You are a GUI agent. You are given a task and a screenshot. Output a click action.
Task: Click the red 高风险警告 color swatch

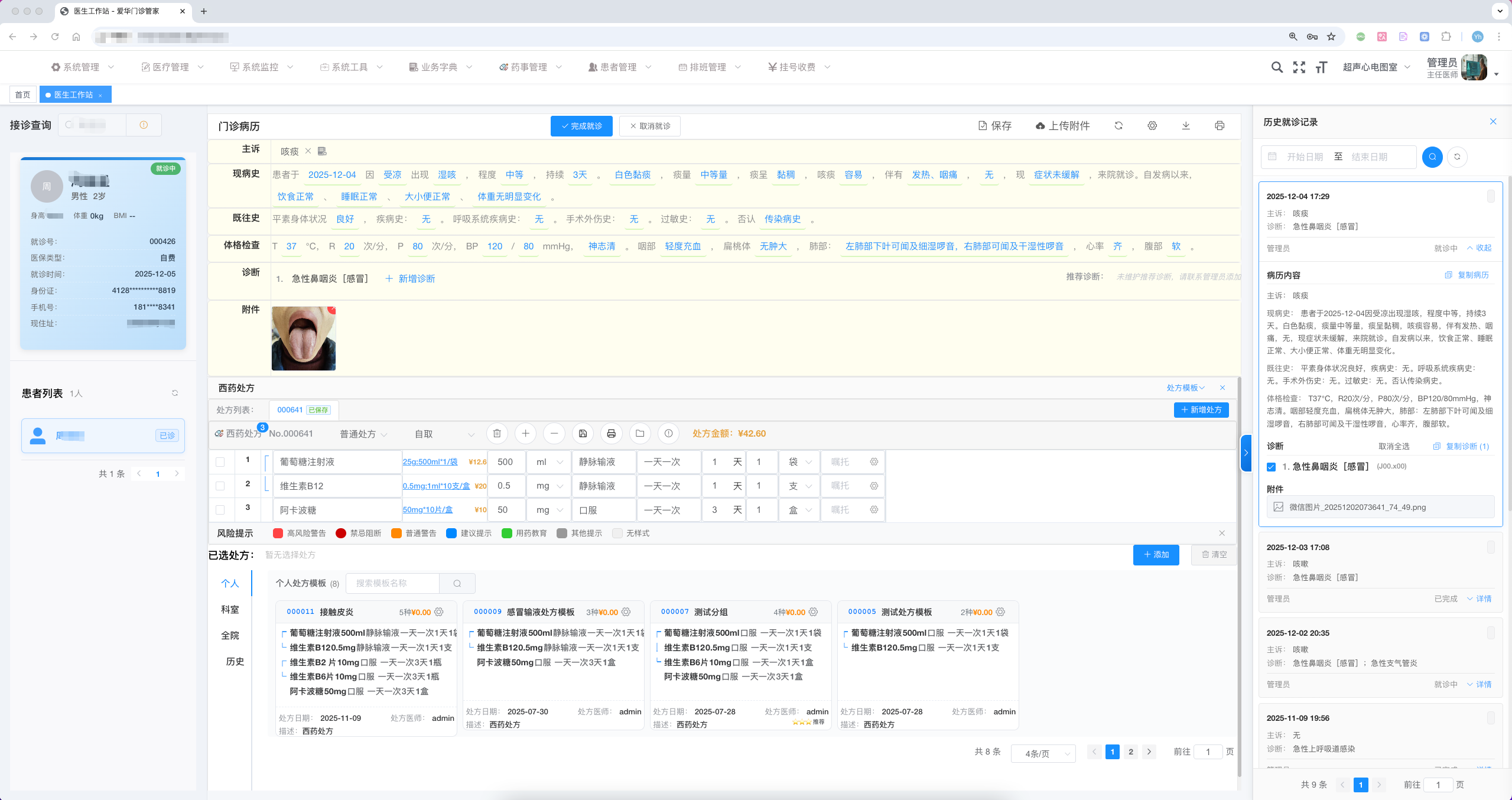(x=278, y=534)
